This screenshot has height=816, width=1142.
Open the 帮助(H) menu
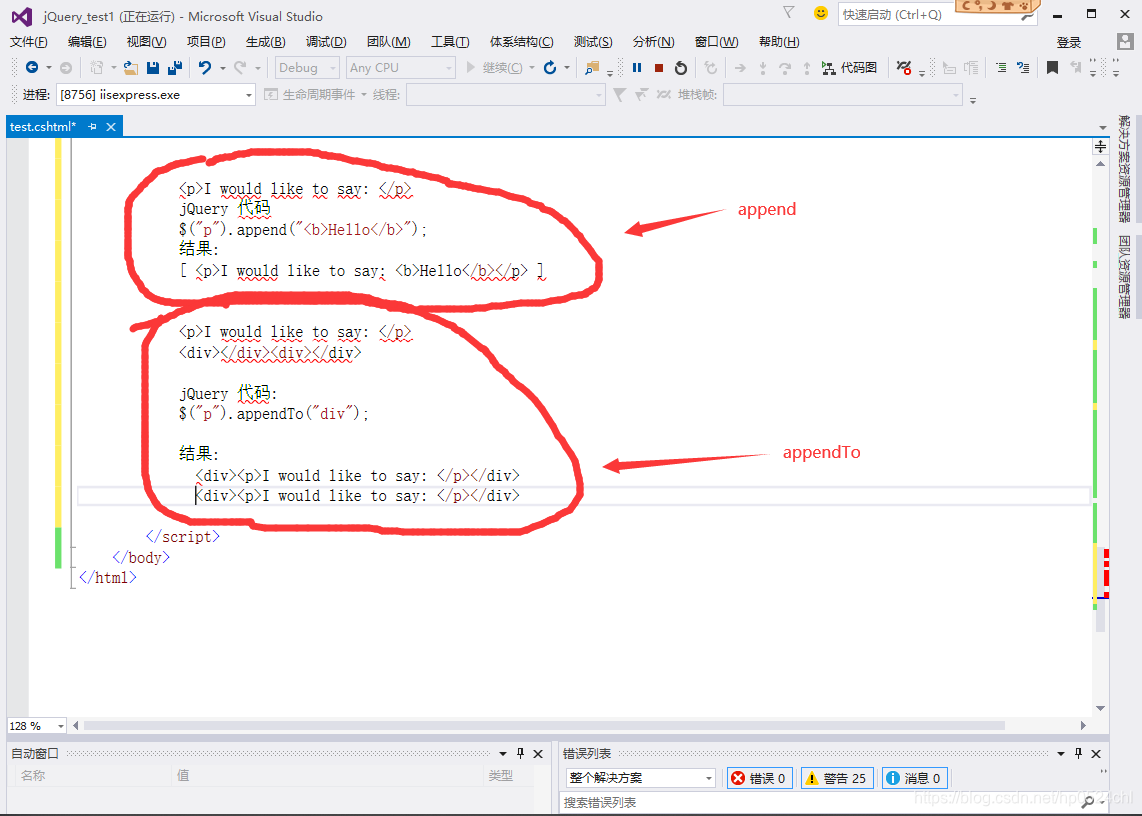tap(779, 42)
